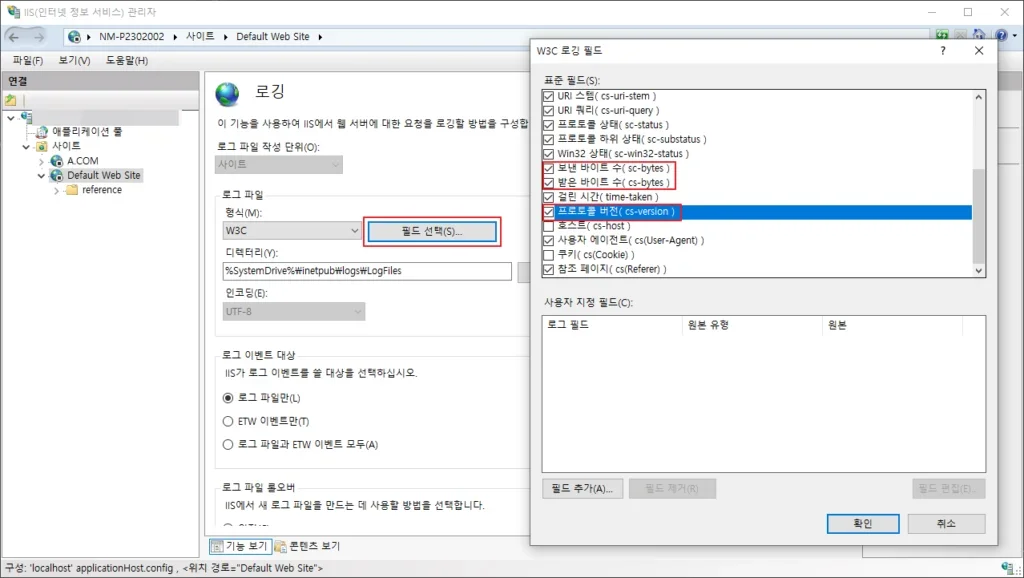The height and width of the screenshot is (578, 1024).
Task: Click the features view icon at bottom
Action: 217,546
